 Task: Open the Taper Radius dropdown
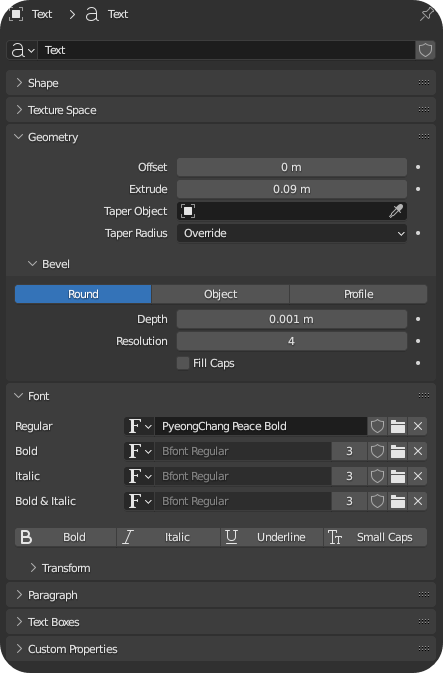[x=292, y=233]
